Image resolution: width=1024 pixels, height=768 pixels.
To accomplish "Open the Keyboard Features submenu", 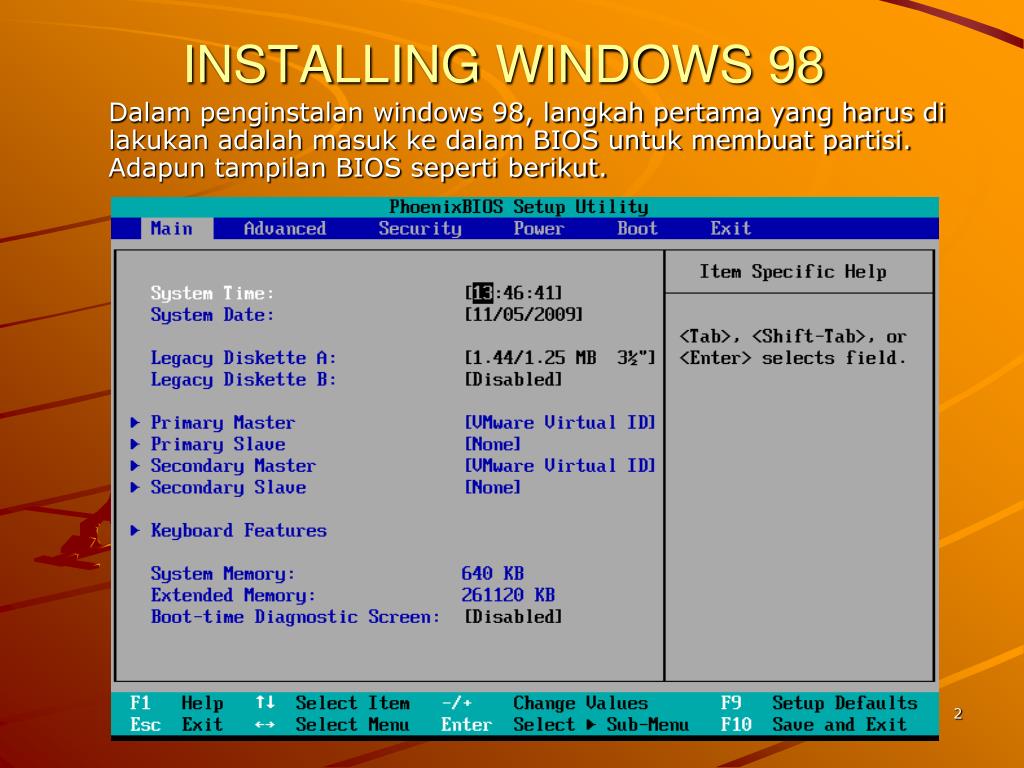I will pos(238,530).
